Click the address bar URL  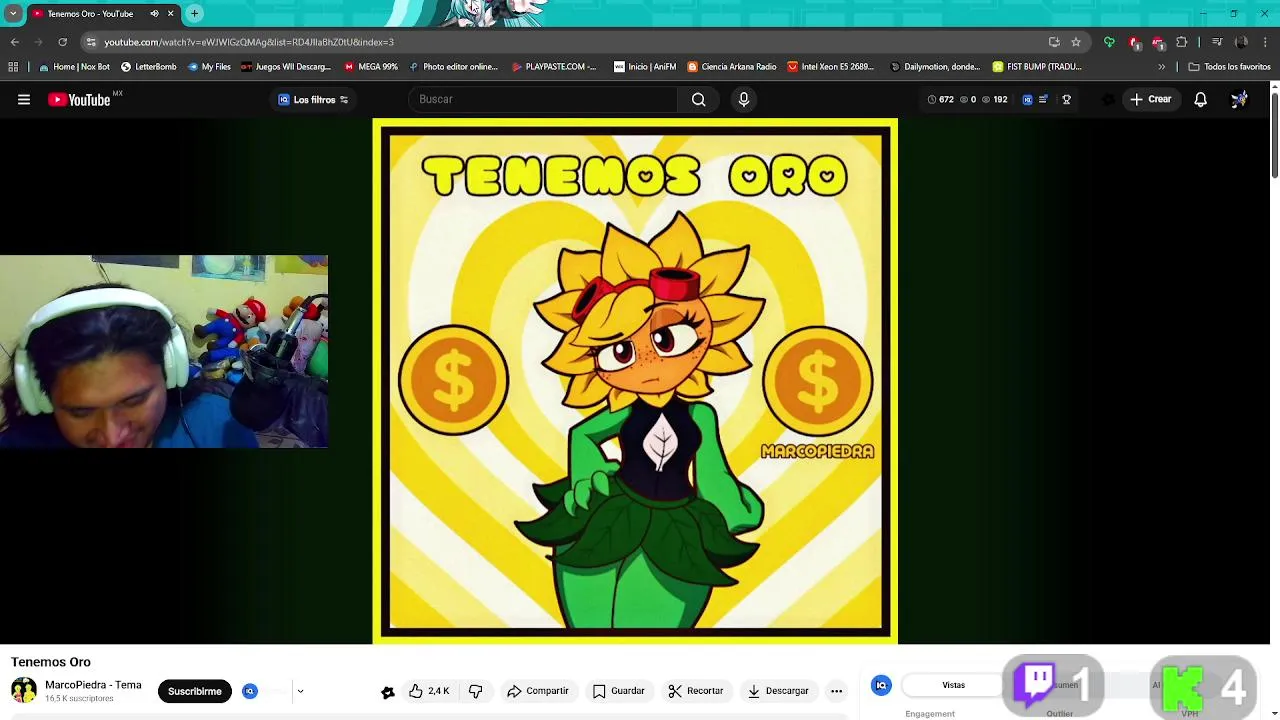[249, 42]
